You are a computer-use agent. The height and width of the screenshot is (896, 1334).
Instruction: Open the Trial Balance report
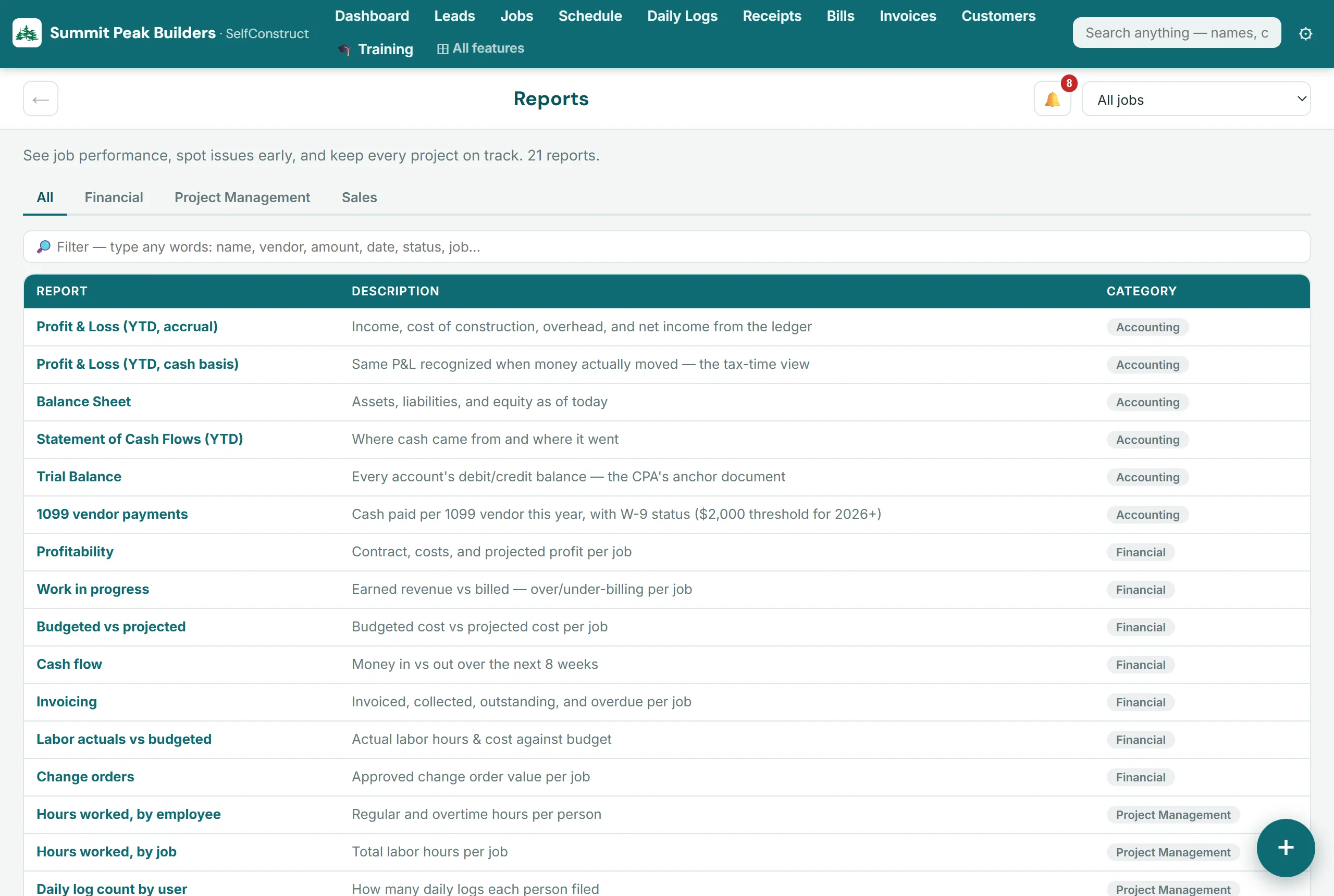click(79, 477)
